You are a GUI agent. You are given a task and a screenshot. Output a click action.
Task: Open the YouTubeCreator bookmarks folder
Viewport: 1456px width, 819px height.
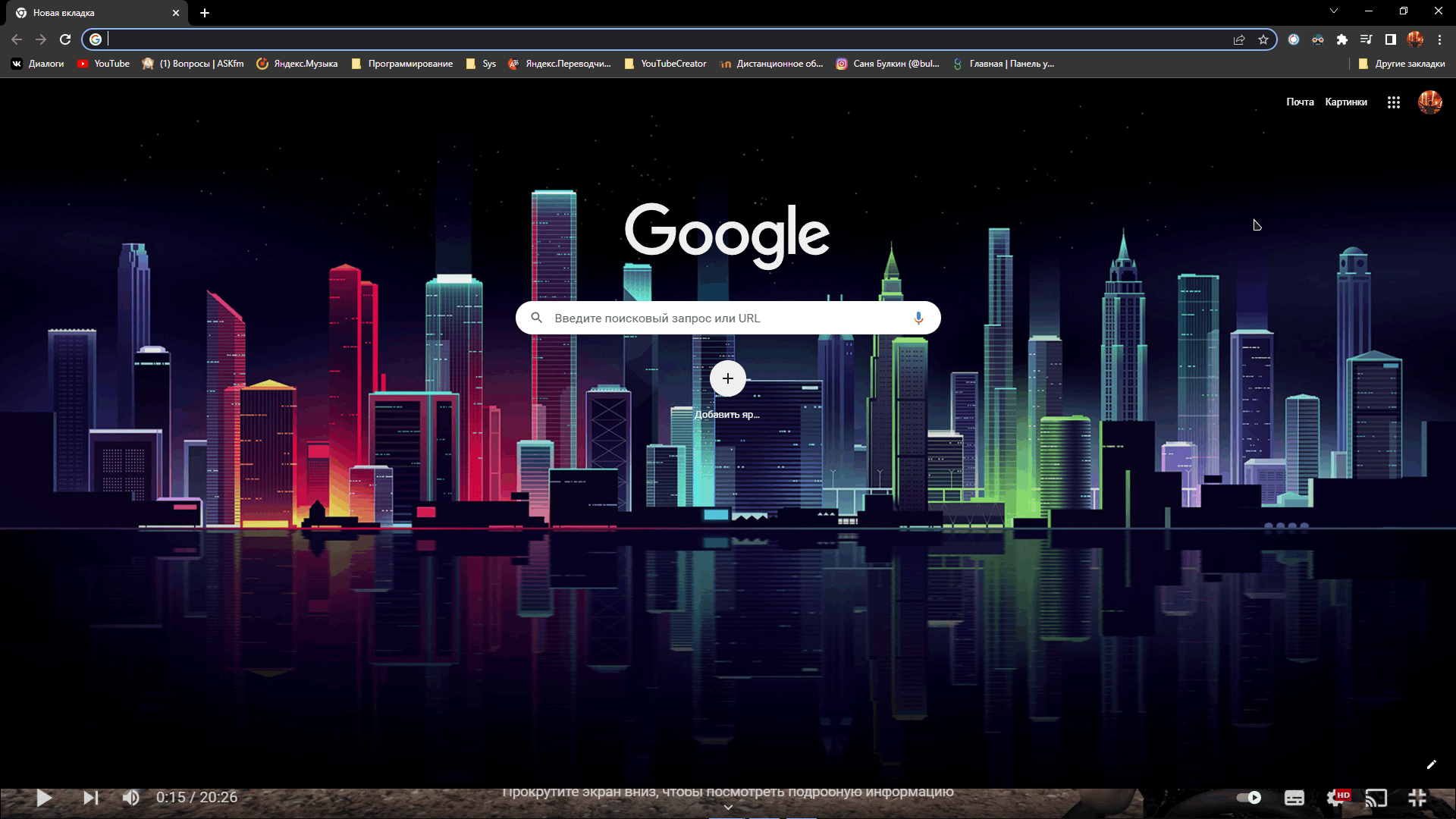pyautogui.click(x=665, y=64)
